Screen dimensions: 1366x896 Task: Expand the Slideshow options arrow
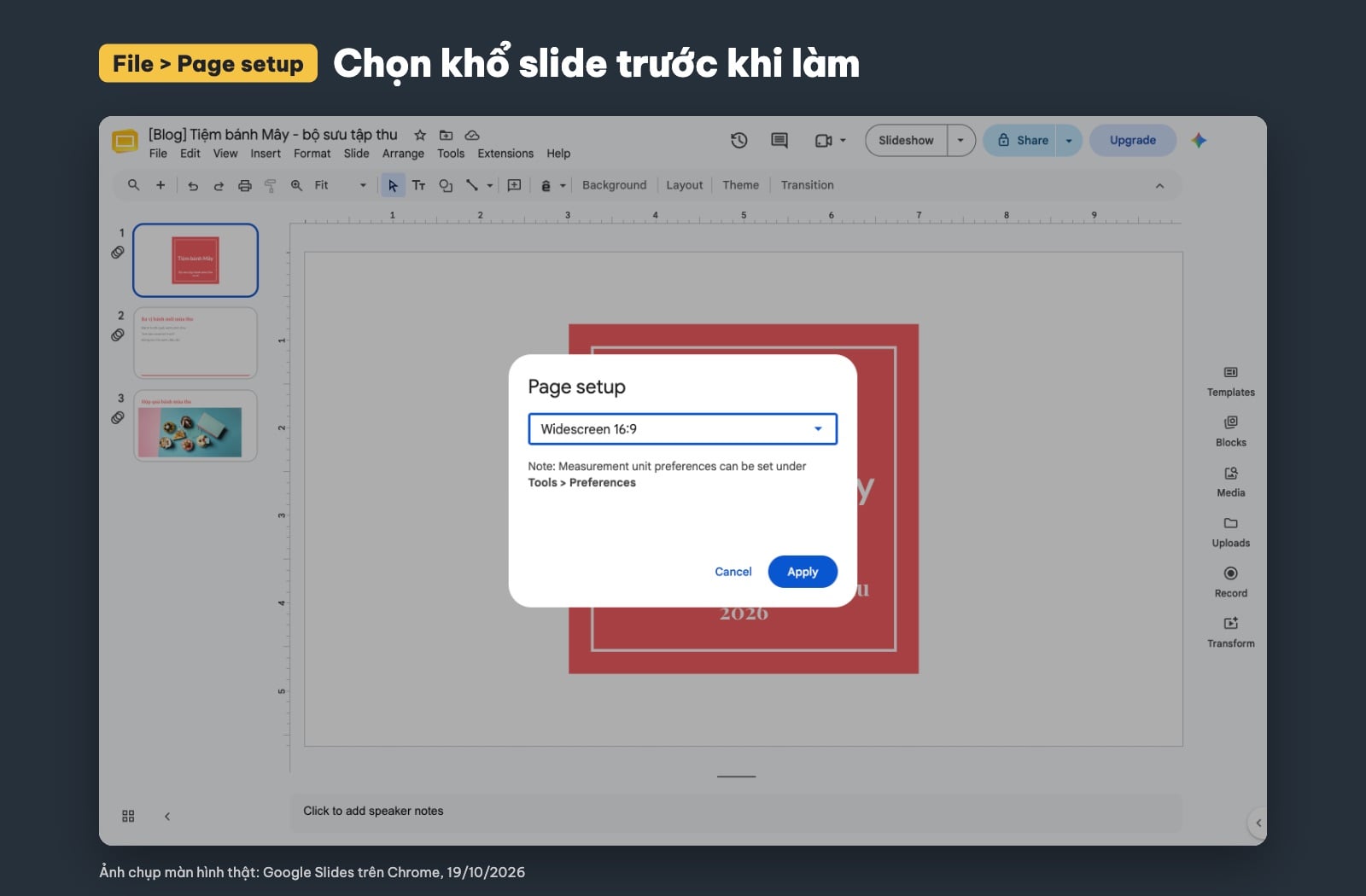[x=960, y=140]
